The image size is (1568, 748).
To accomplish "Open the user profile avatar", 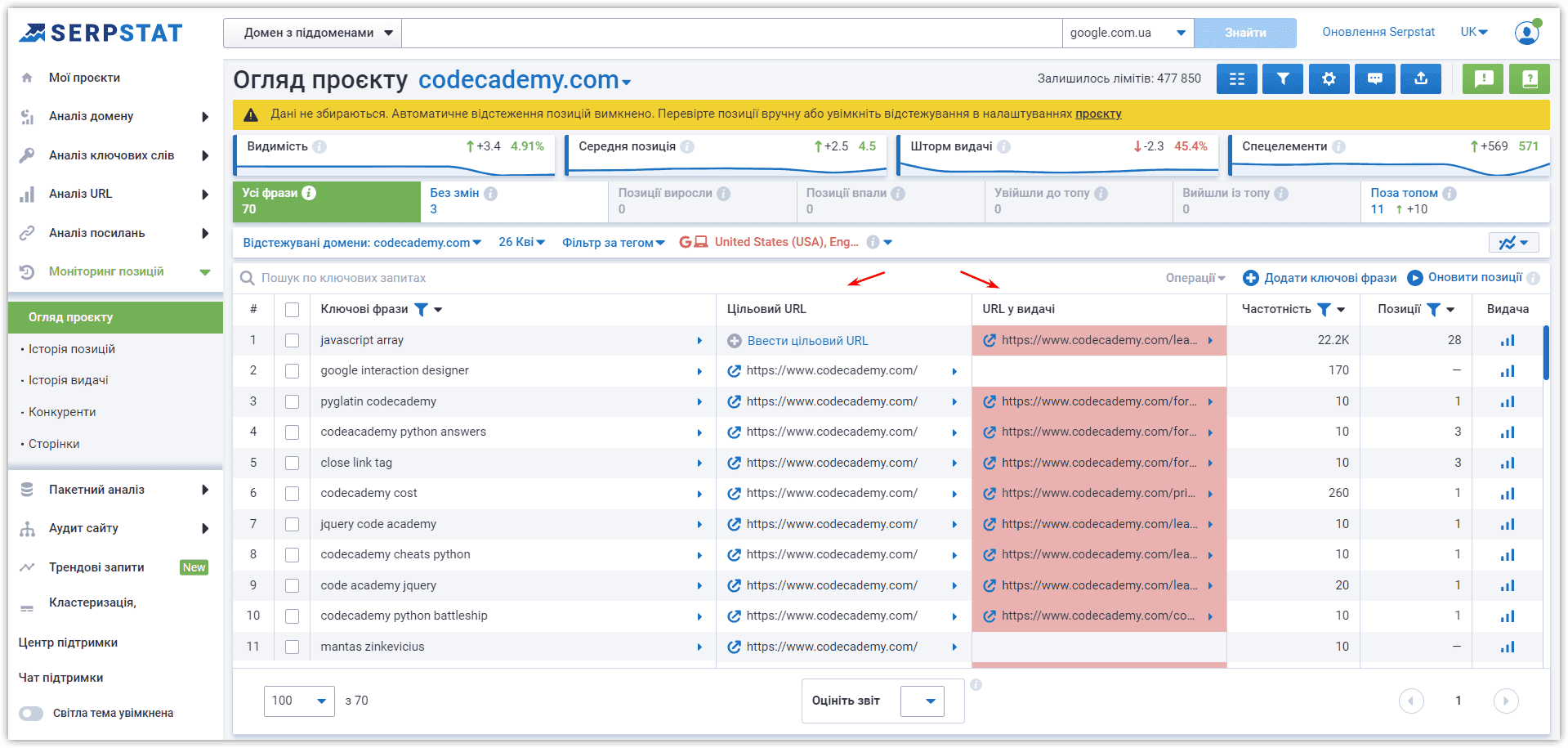I will click(1526, 33).
